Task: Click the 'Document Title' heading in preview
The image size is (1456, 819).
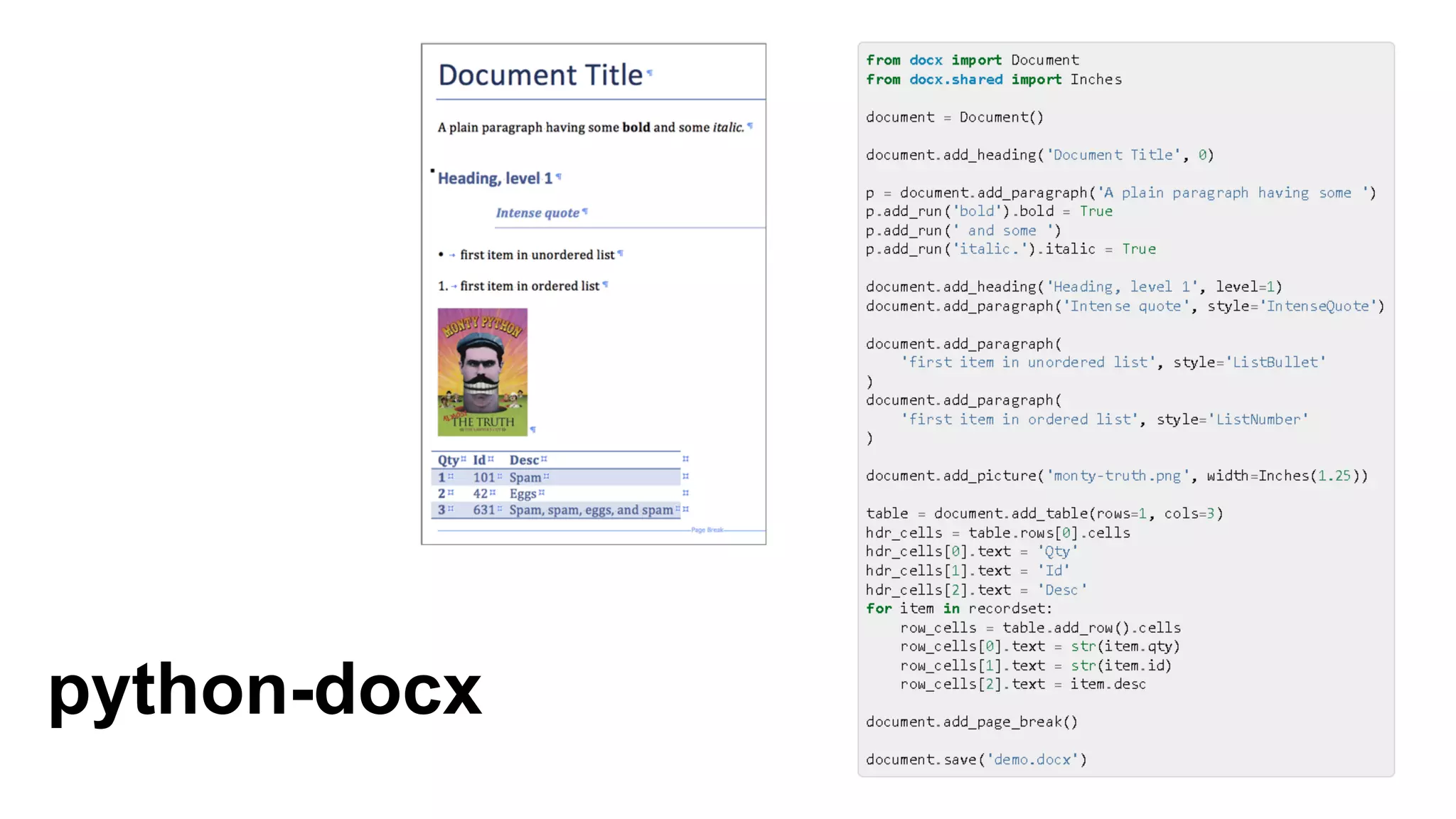Action: 540,75
